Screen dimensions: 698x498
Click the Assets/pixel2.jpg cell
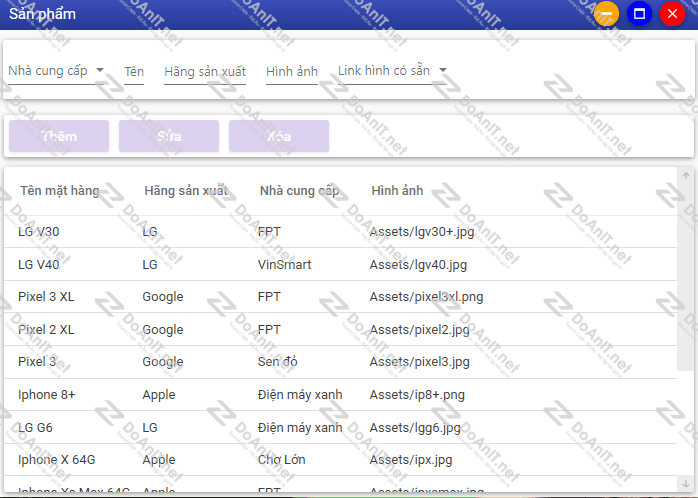coord(420,330)
